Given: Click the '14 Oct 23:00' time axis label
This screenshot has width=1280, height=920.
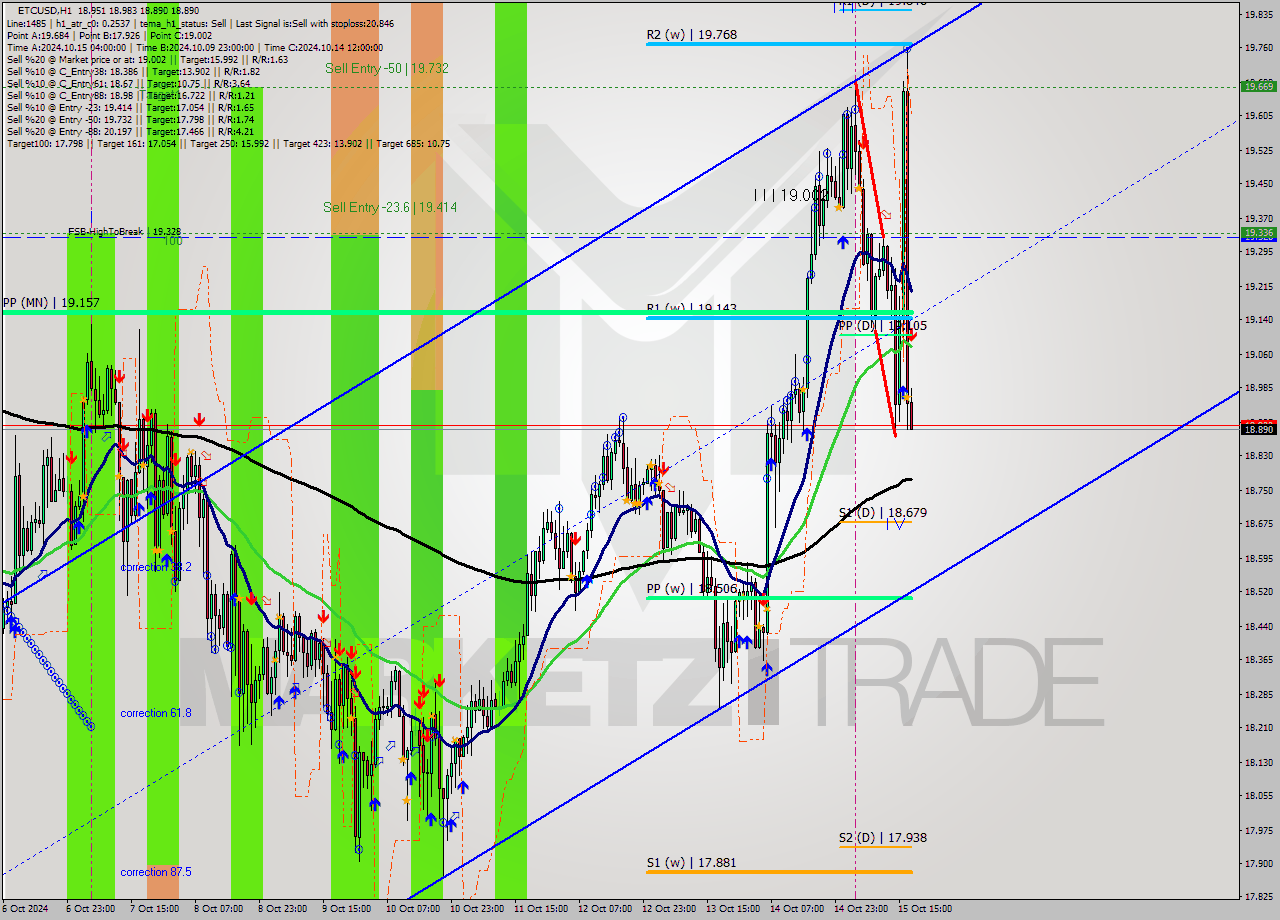Looking at the screenshot, I should tap(860, 909).
